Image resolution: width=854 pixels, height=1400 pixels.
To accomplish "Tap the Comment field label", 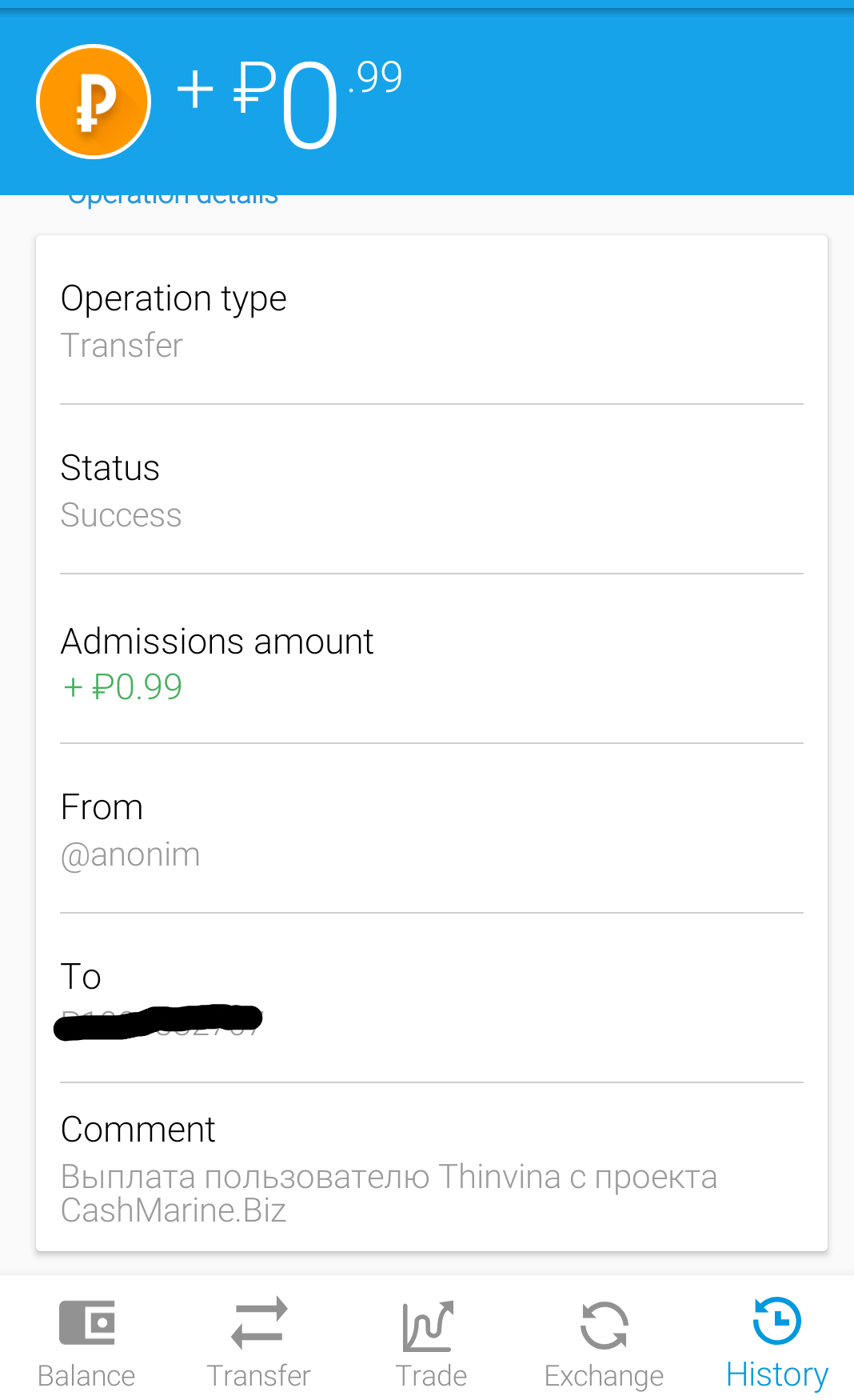I will tap(138, 1130).
